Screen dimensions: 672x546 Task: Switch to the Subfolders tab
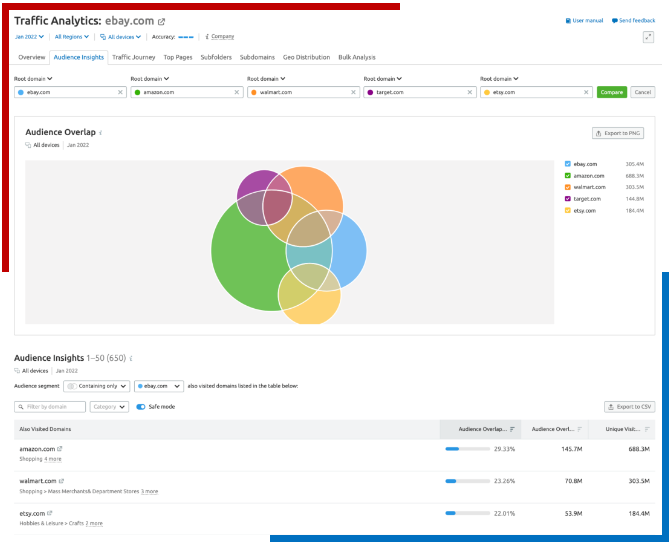(216, 57)
